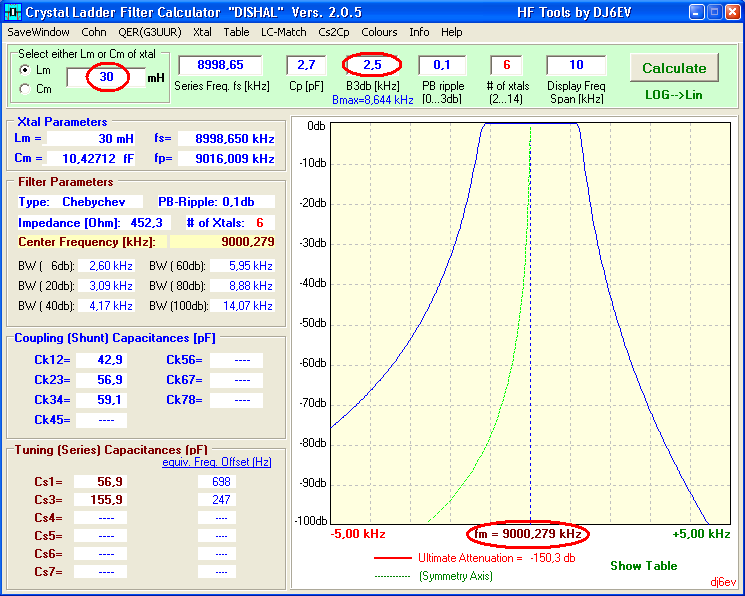
Task: Click Center Frequency value 9000,279
Action: (x=222, y=242)
